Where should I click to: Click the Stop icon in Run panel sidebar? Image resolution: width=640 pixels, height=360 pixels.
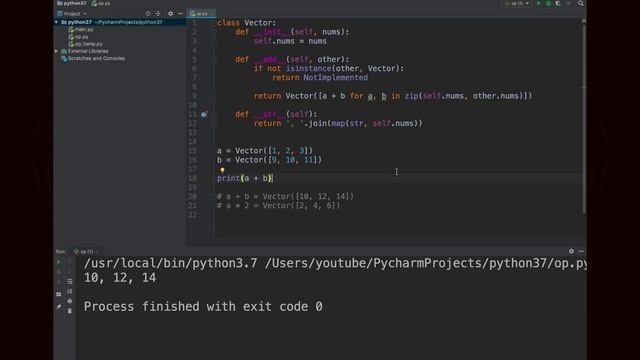59,271
